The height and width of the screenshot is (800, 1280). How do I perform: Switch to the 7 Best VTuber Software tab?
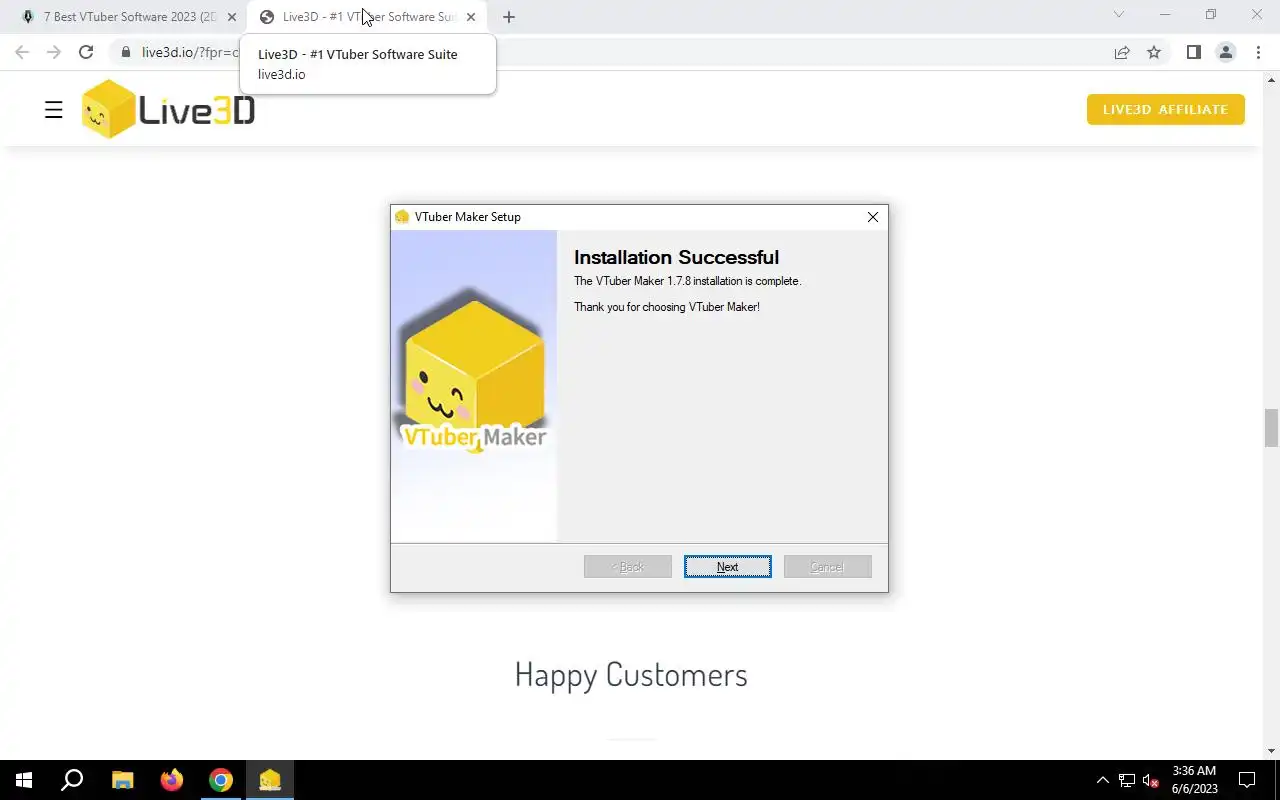pos(128,17)
